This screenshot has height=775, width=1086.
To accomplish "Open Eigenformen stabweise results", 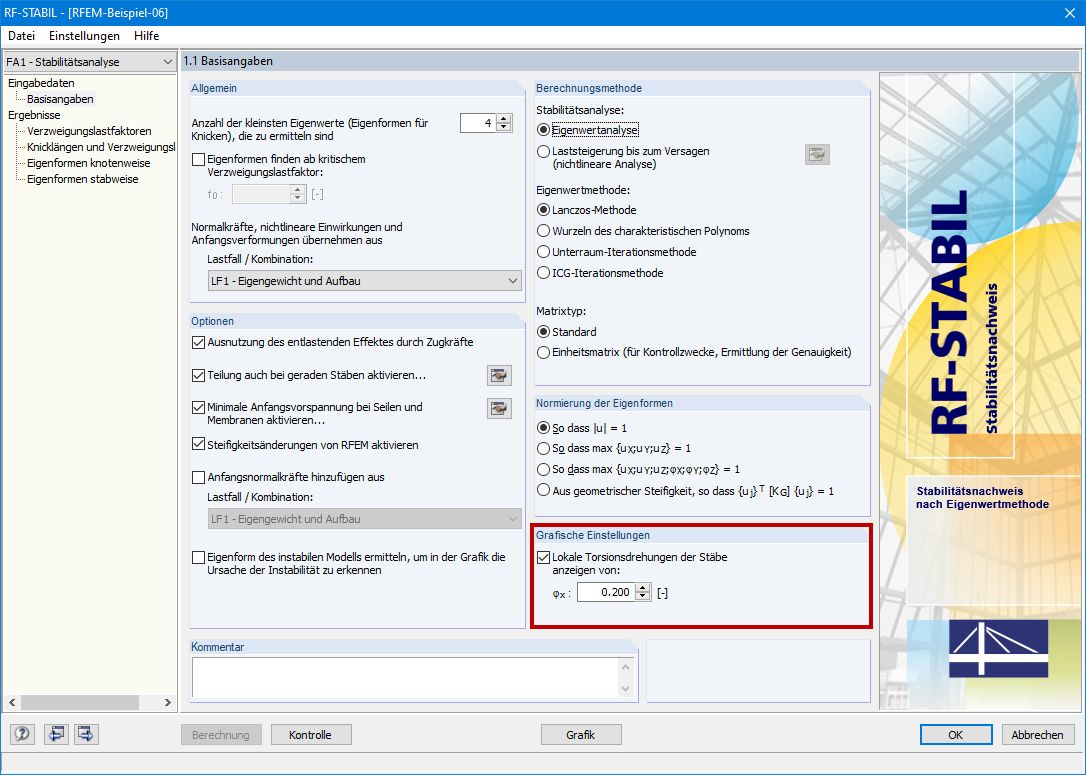I will [x=82, y=179].
